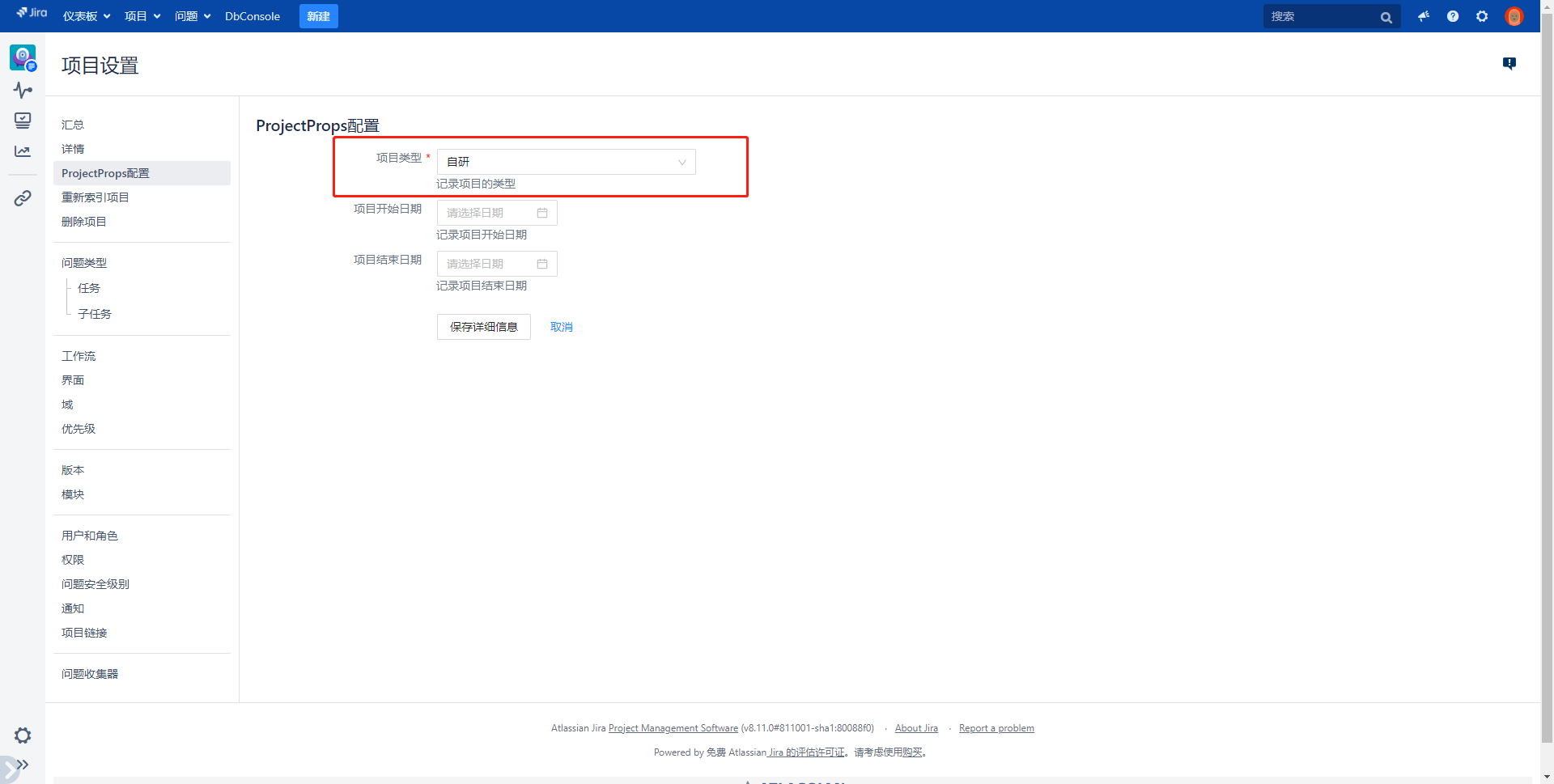Expand the sidebar with double-chevron icon
Viewport: 1554px width, 784px height.
pos(22,765)
